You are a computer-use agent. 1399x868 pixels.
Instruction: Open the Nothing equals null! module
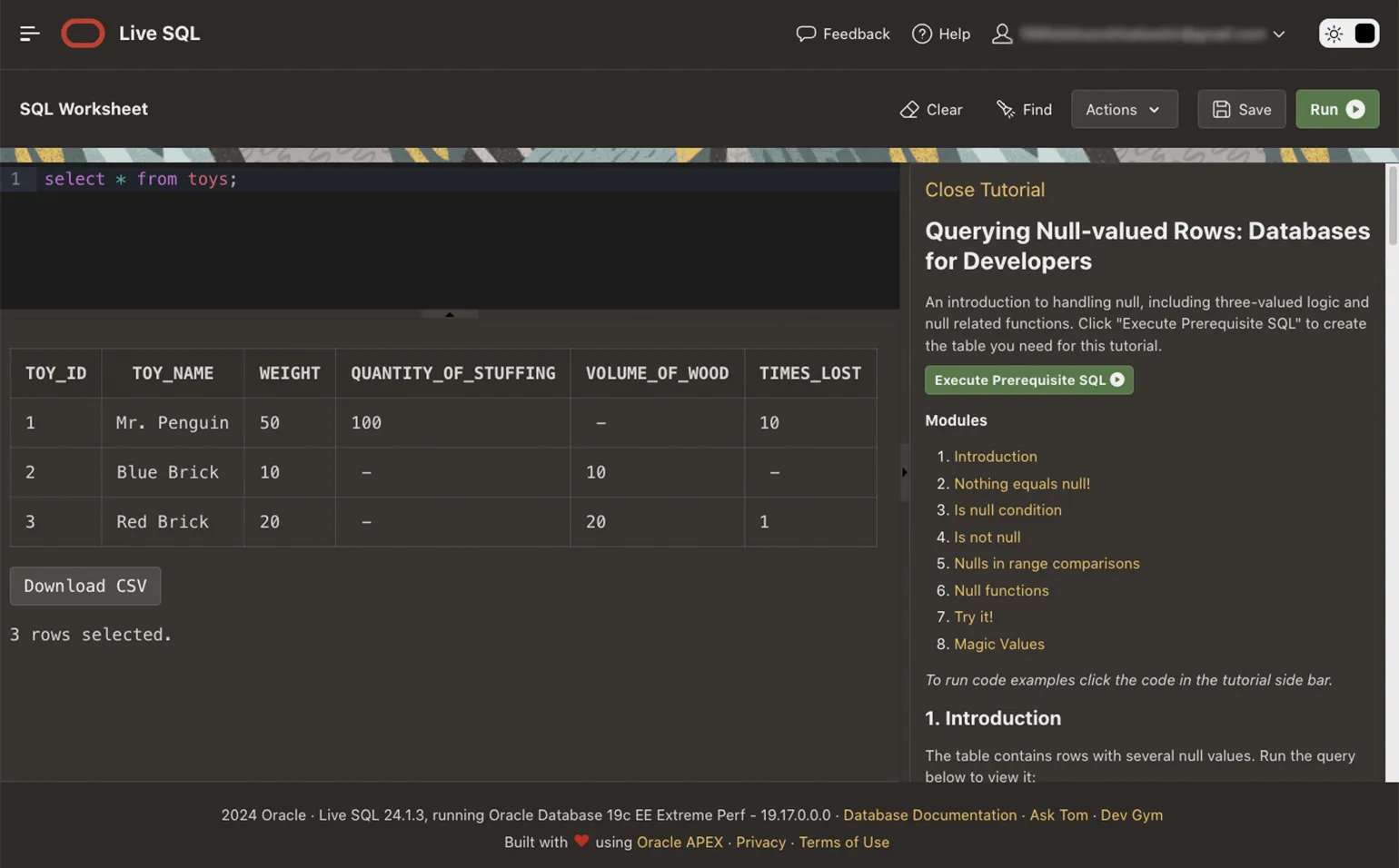tap(1021, 483)
